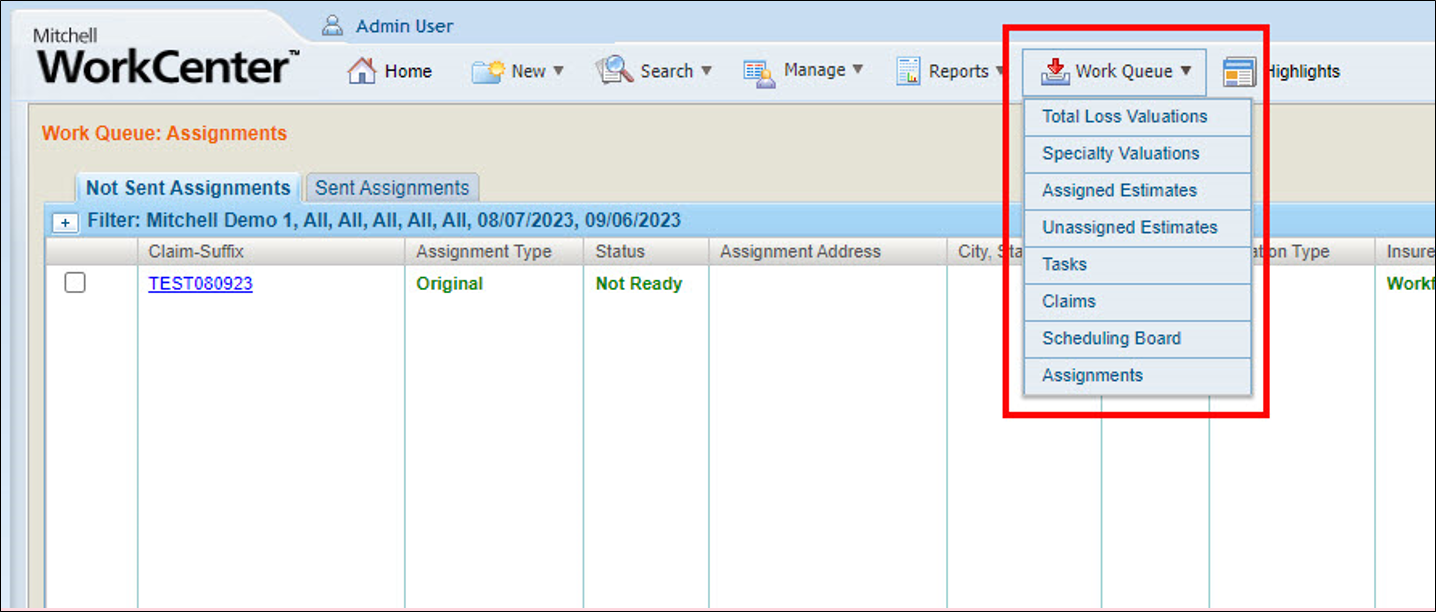Image resolution: width=1436 pixels, height=612 pixels.
Task: Click the Search magnifier icon
Action: click(612, 70)
